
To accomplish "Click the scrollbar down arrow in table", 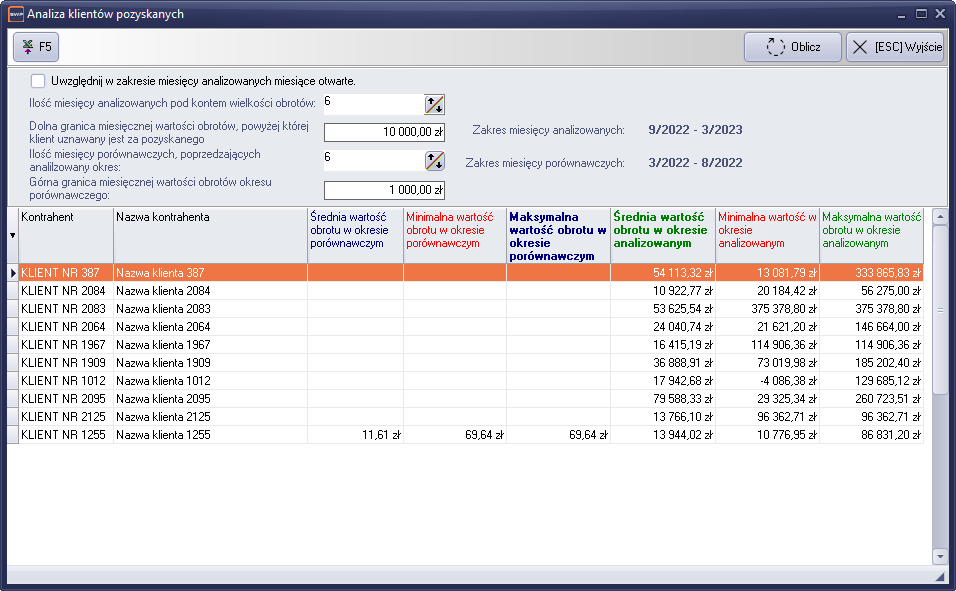I will coord(939,556).
